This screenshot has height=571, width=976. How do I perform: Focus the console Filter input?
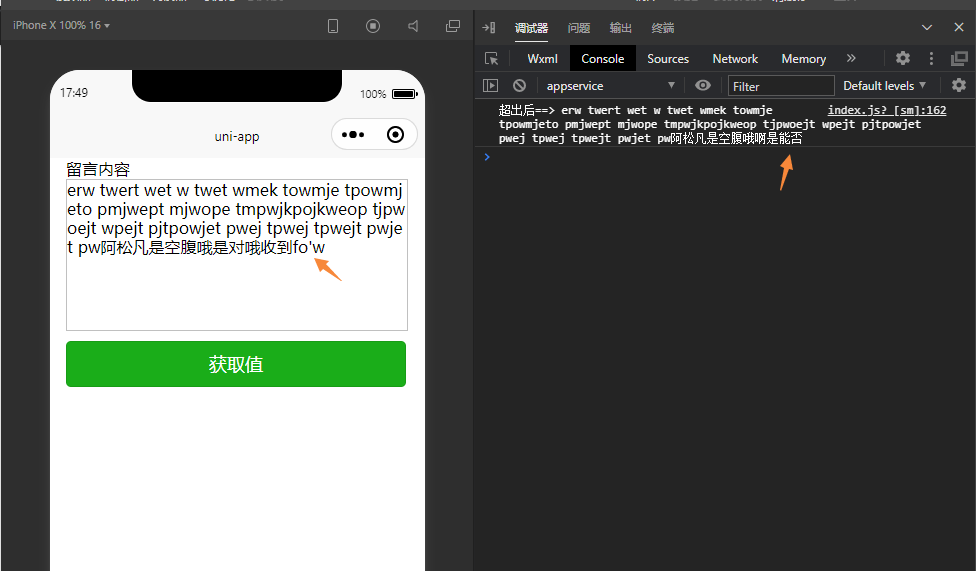click(781, 86)
